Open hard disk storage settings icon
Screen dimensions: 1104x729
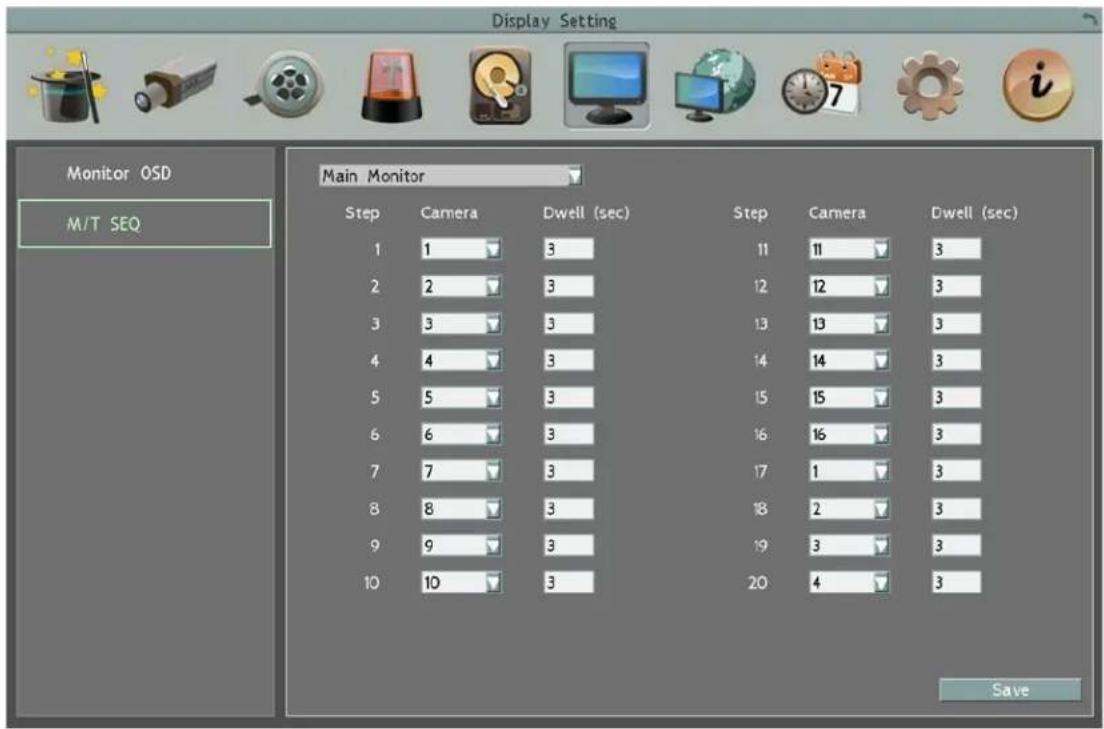coord(499,86)
